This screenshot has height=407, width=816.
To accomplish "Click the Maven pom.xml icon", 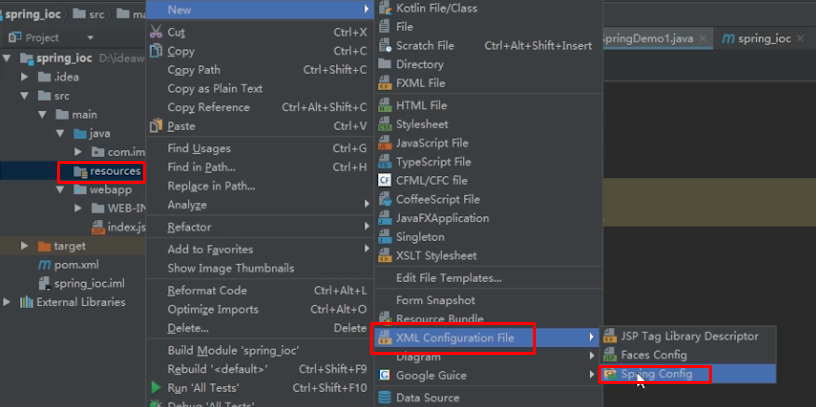I will (x=45, y=265).
